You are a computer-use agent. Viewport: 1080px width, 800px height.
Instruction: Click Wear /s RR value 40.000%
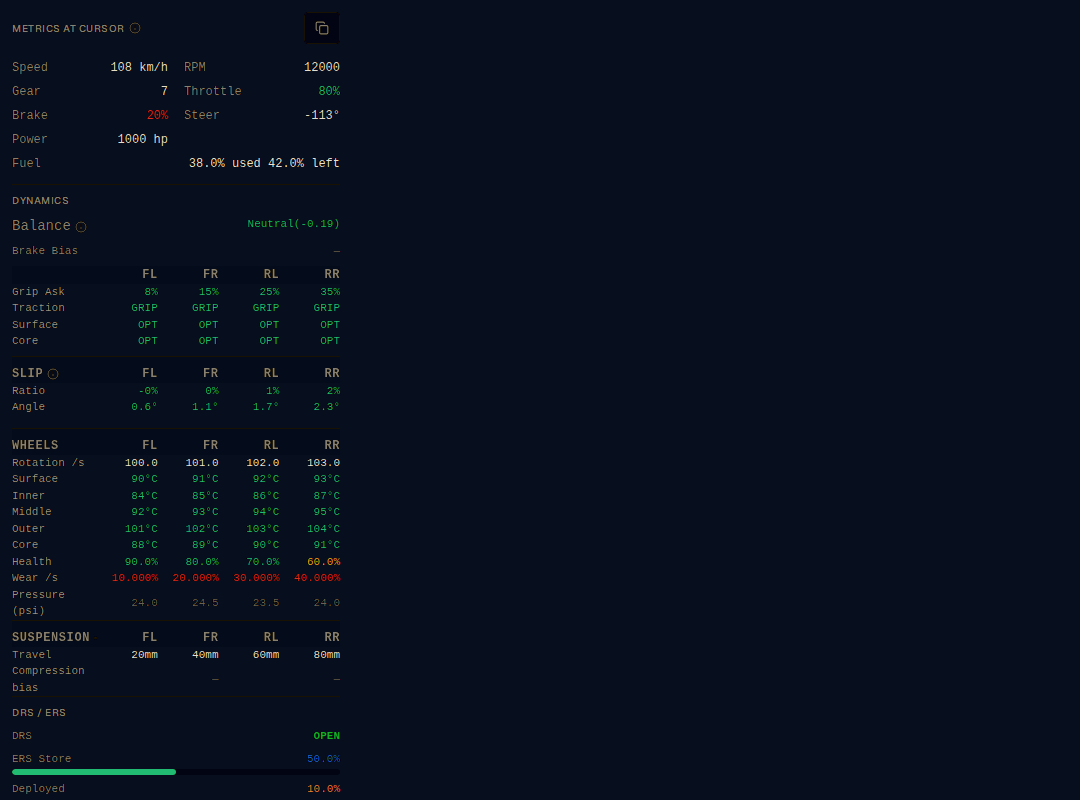point(317,578)
